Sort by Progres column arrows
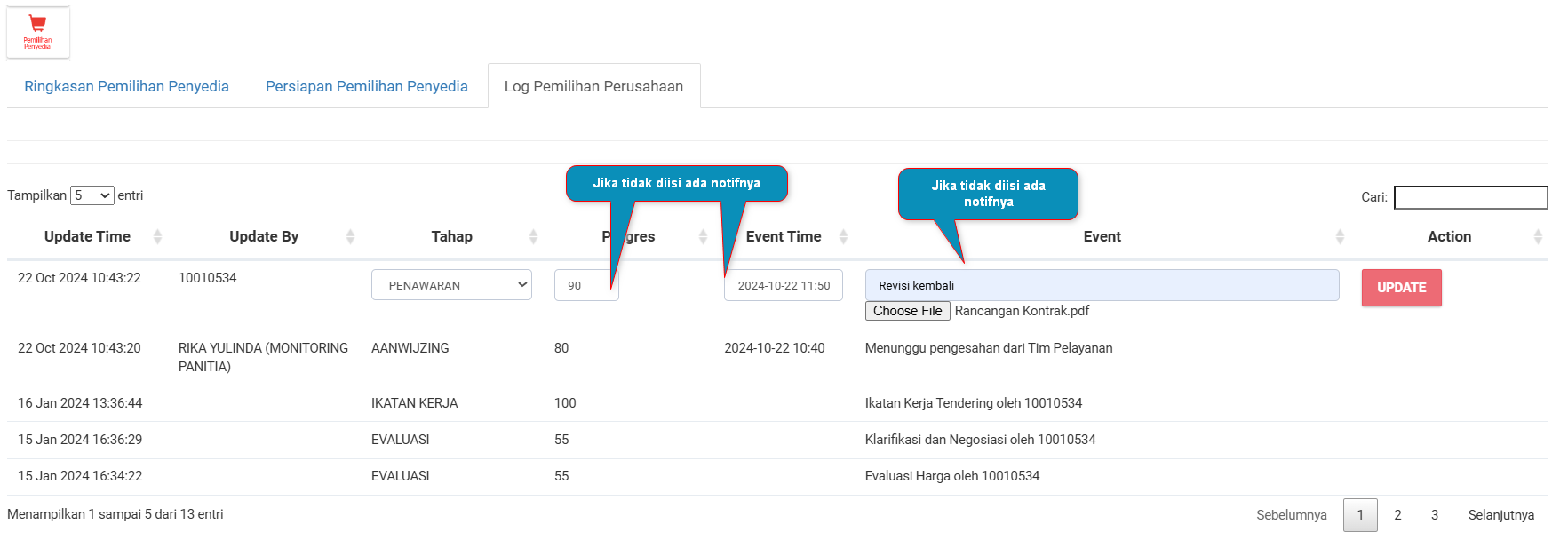 point(703,236)
